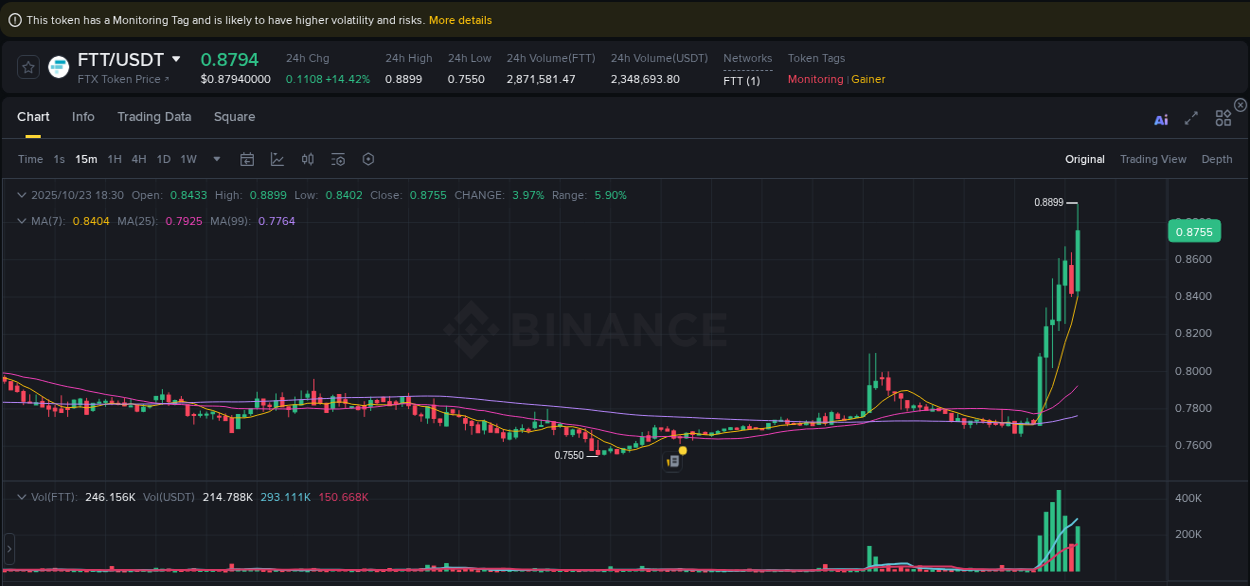
Task: Click the candle settings icon with list
Action: pos(338,159)
